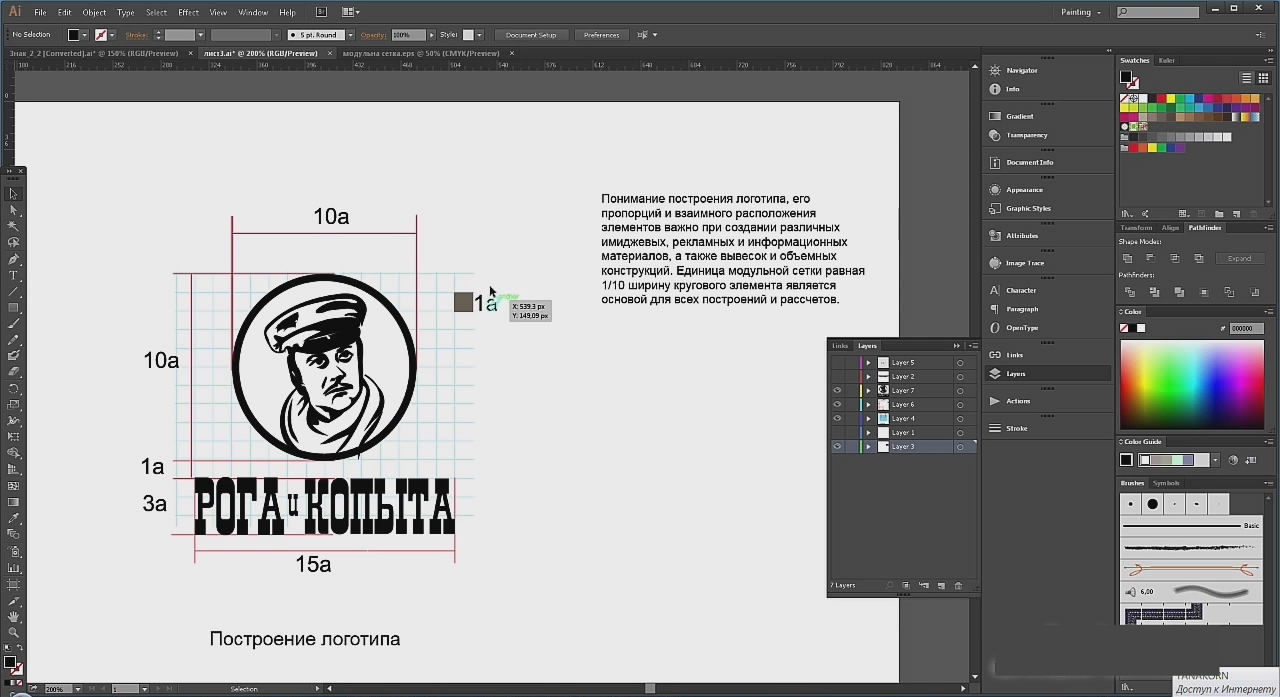Click target circle of Layer 7
The width and height of the screenshot is (1280, 697).
(960, 390)
